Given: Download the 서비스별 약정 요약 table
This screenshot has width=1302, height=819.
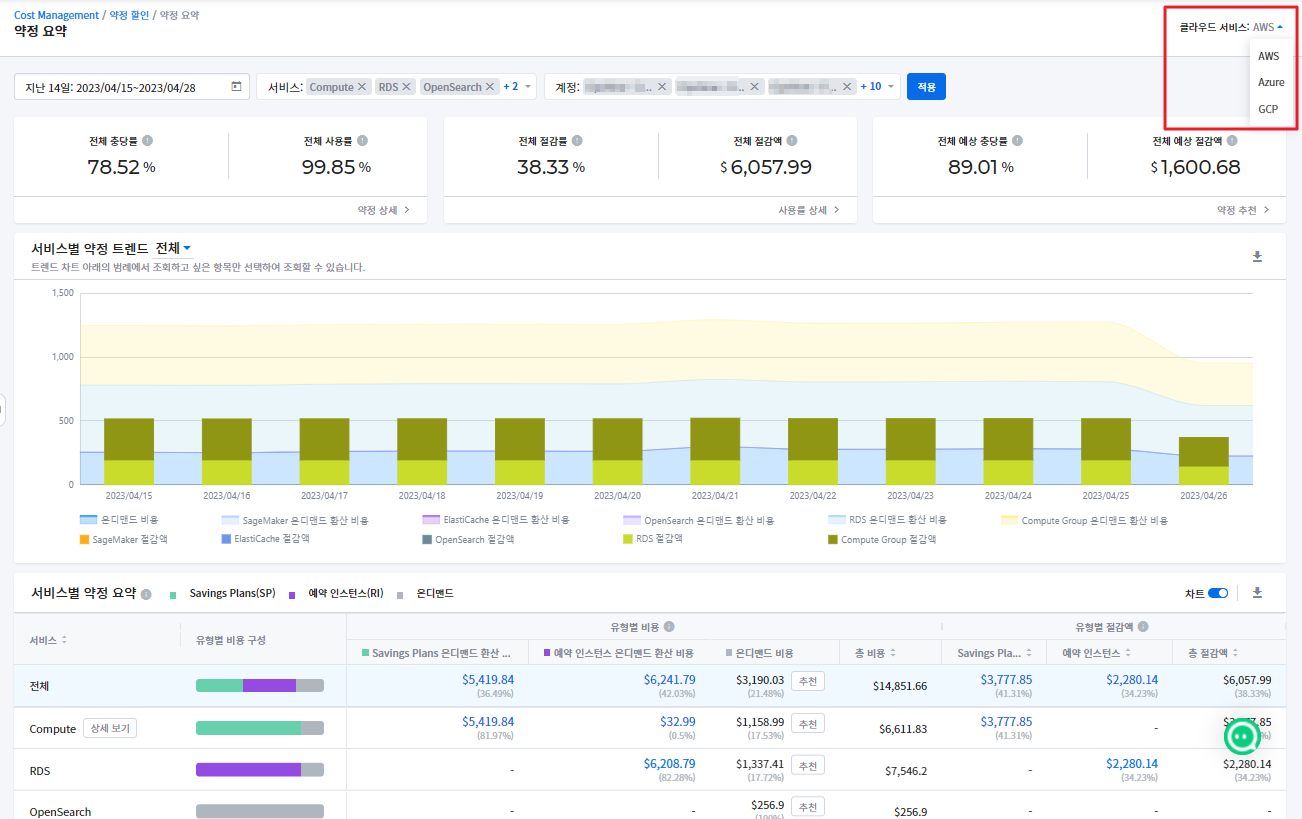Looking at the screenshot, I should (x=1257, y=593).
